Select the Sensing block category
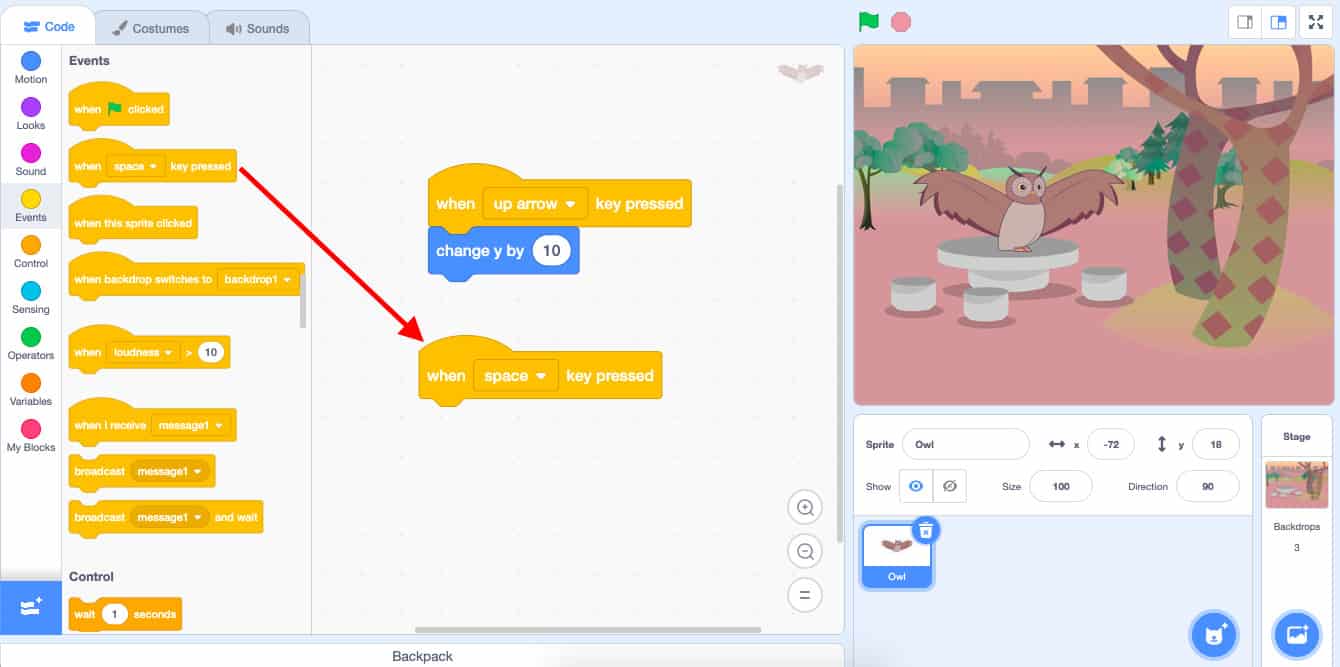1340x667 pixels. (31, 298)
